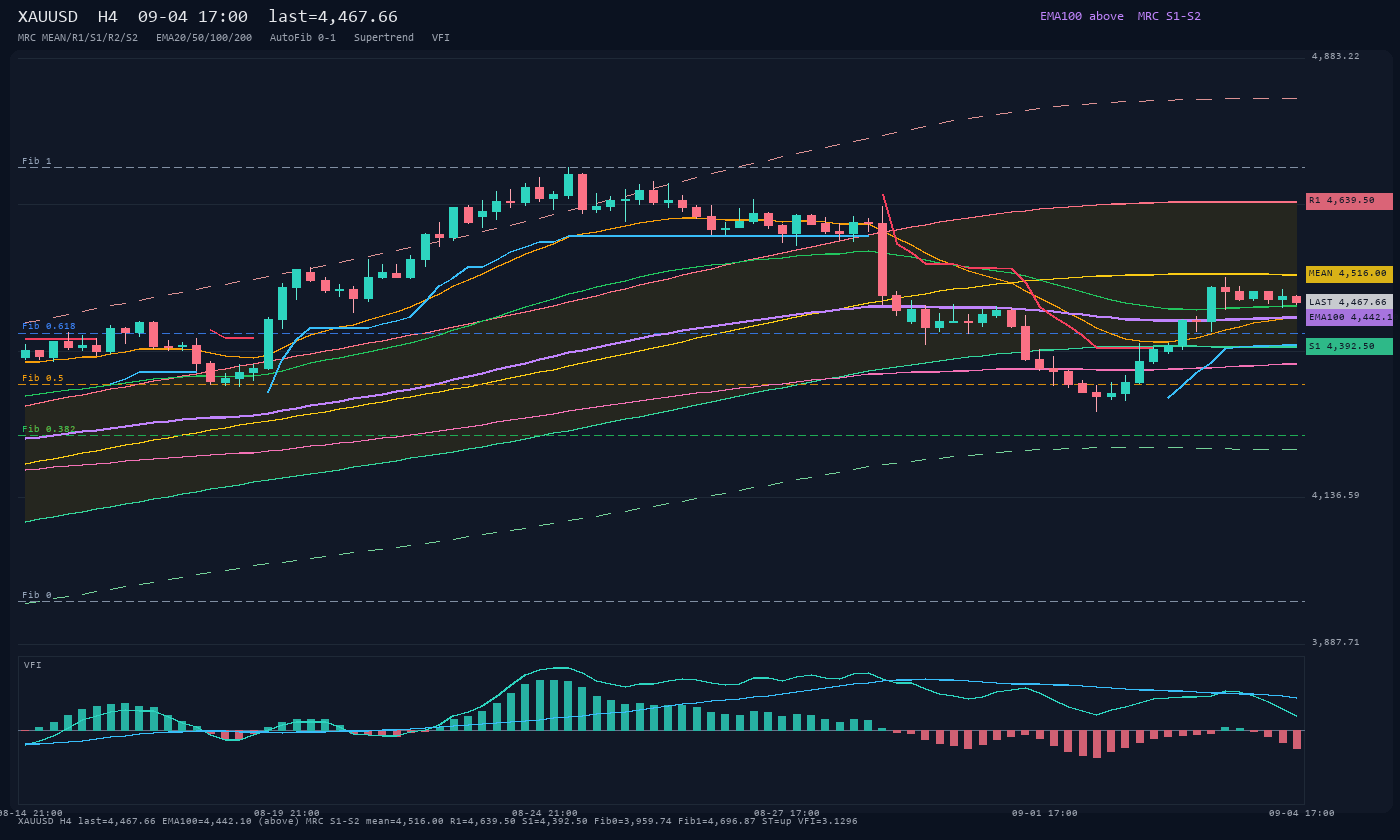Click the 3,887.71 price axis value

point(1336,642)
